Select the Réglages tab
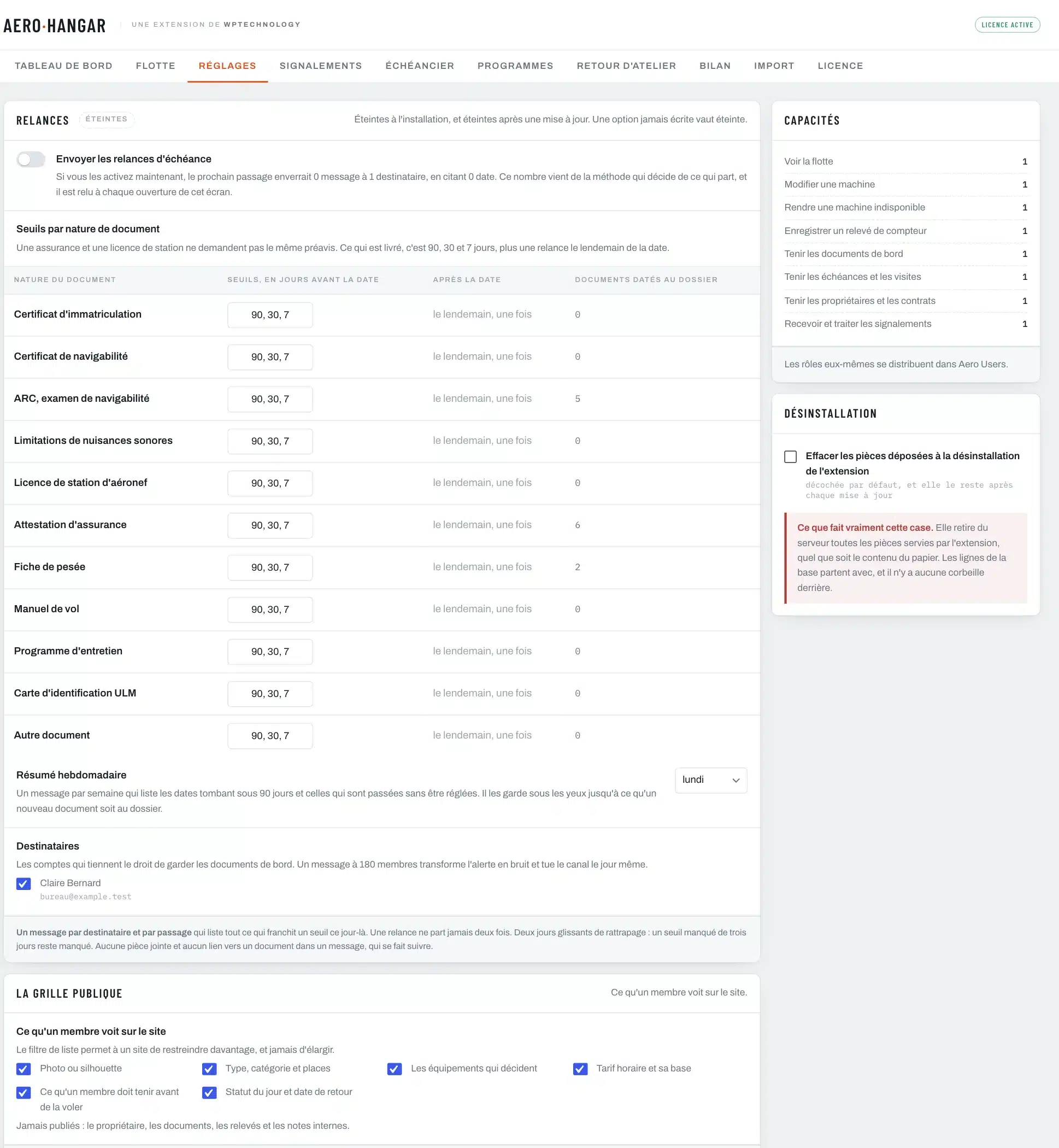1059x1148 pixels. tap(227, 66)
